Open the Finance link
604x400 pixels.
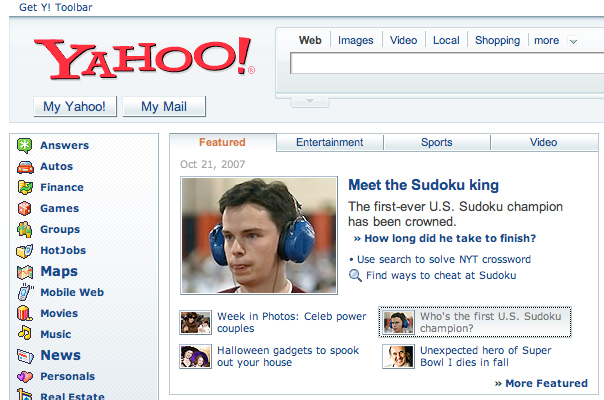point(62,187)
